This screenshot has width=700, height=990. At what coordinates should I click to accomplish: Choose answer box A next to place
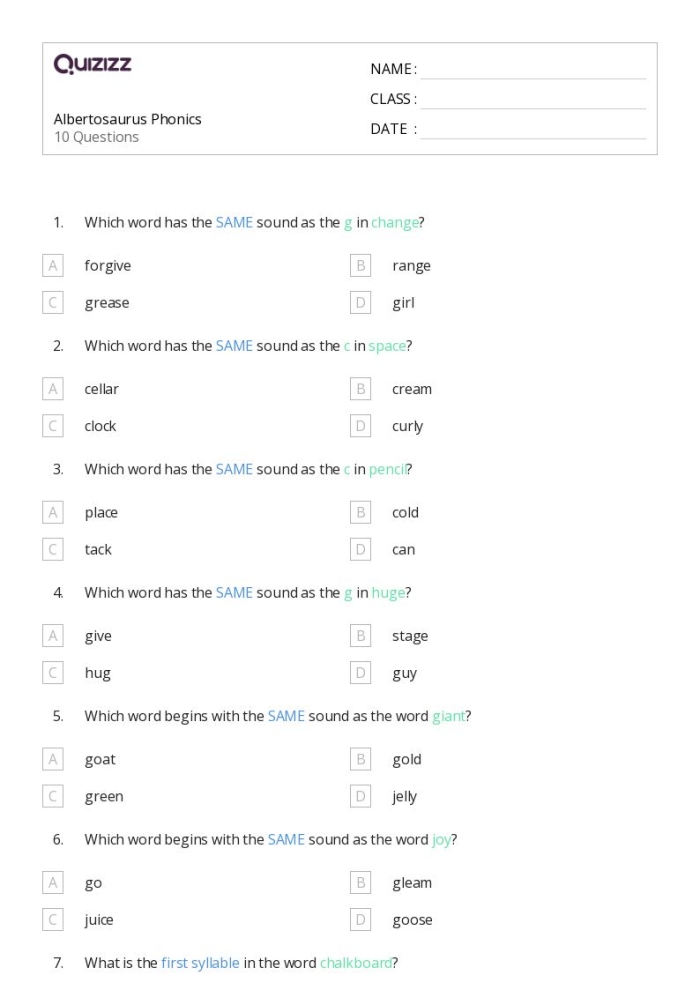pyautogui.click(x=53, y=513)
